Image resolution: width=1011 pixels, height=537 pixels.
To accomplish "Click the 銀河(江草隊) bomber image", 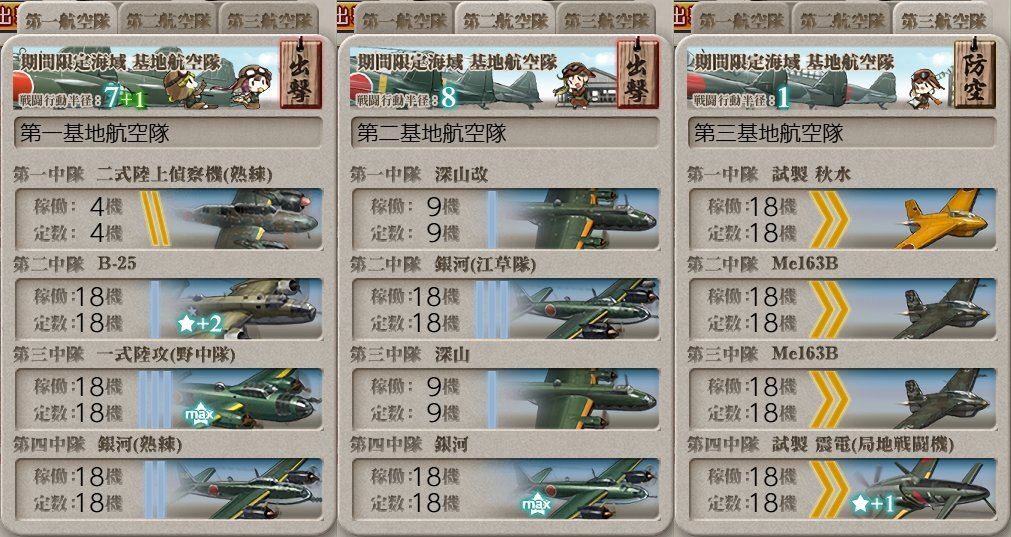I will (x=585, y=309).
